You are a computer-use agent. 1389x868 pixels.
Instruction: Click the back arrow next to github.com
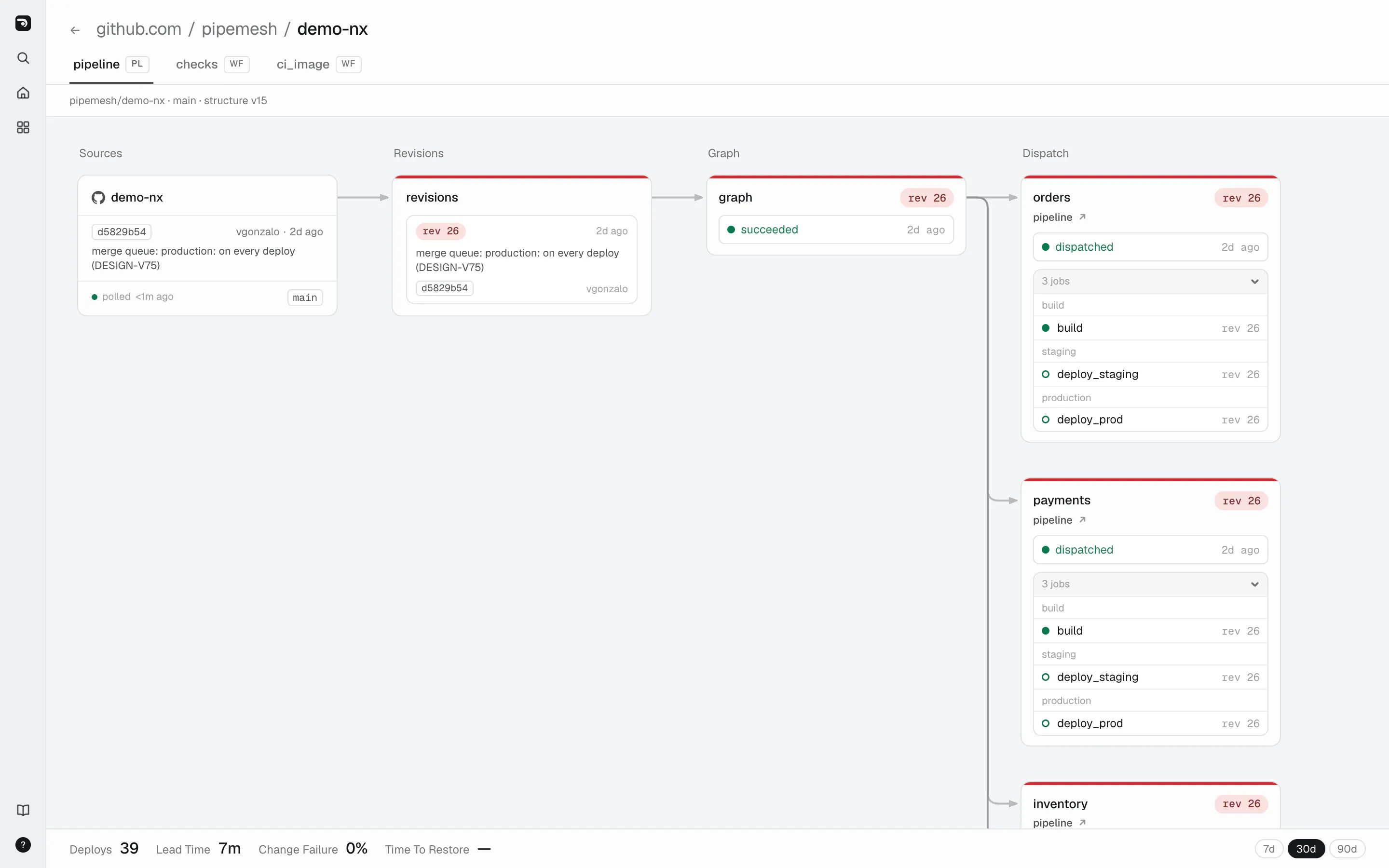(75, 30)
